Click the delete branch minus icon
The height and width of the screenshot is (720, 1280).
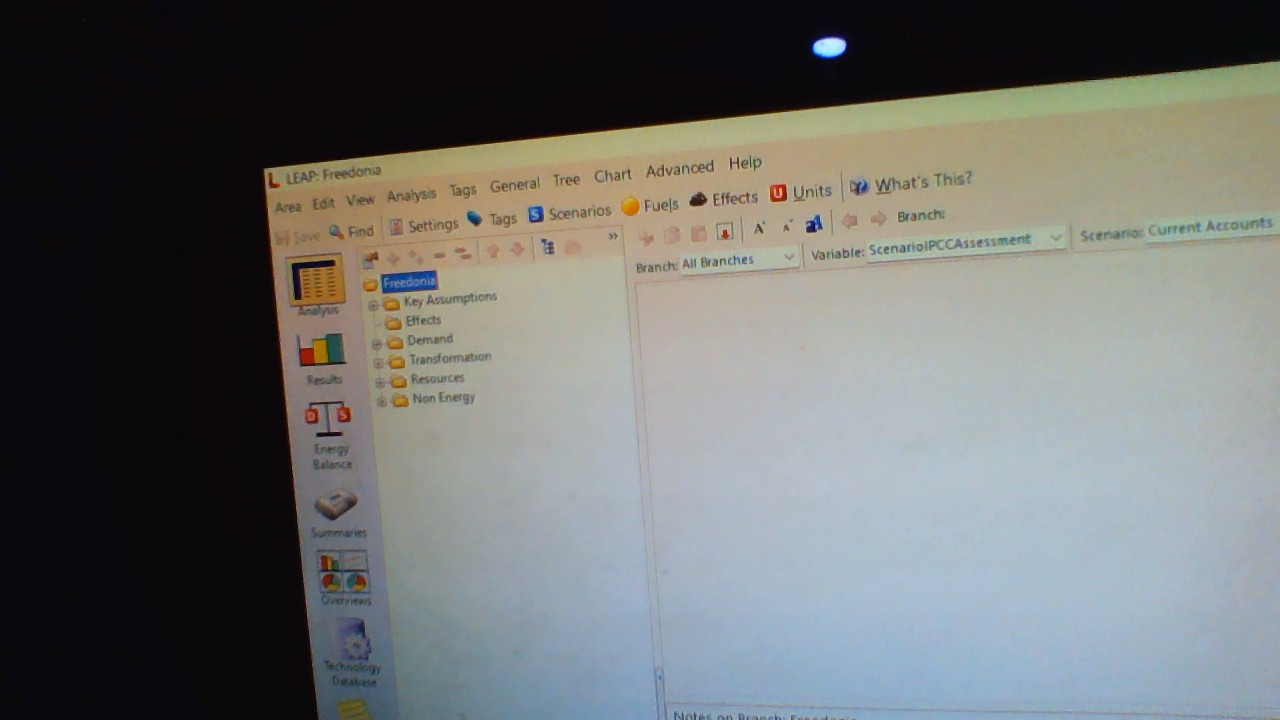(x=439, y=255)
